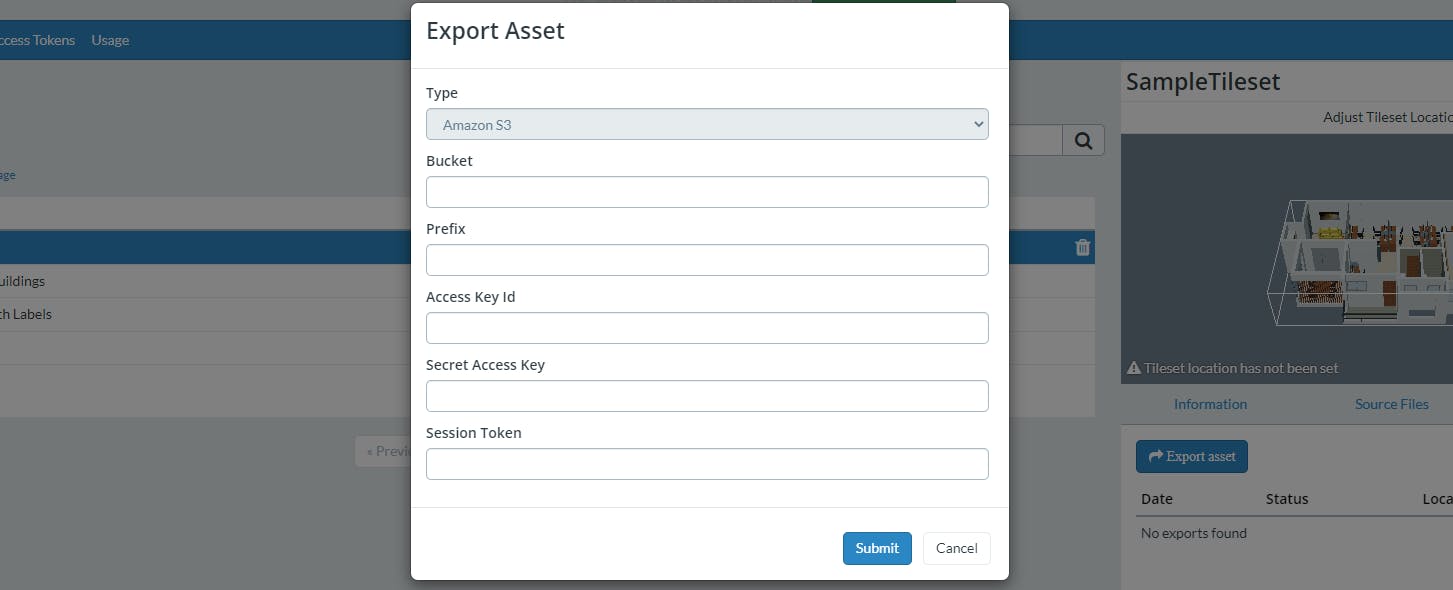Click the Export asset button
The width and height of the screenshot is (1453, 590).
(x=1191, y=456)
